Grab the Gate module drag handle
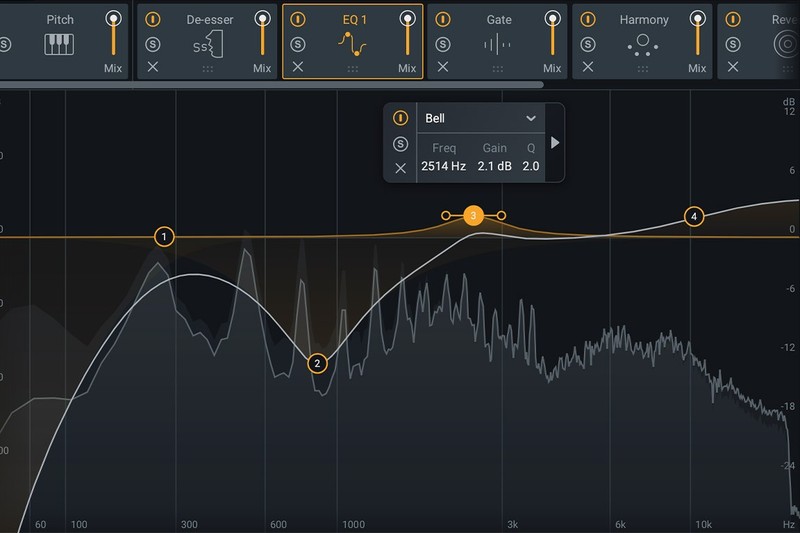Image resolution: width=800 pixels, height=533 pixels. (497, 69)
